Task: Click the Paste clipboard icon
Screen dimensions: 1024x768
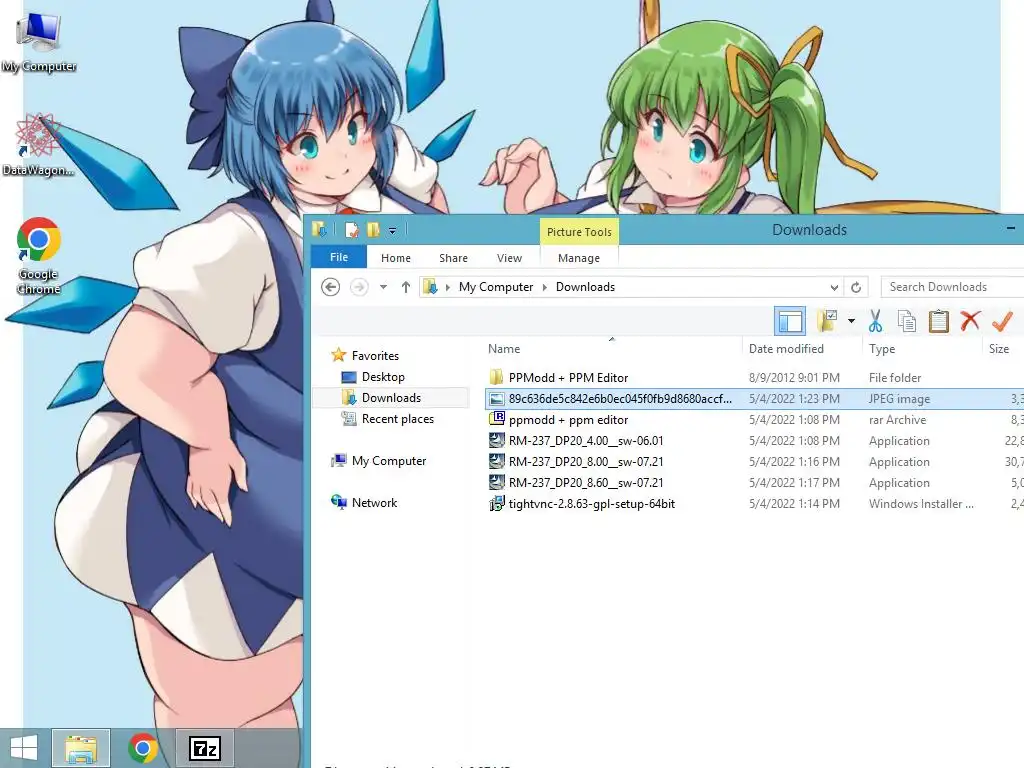Action: 938,321
